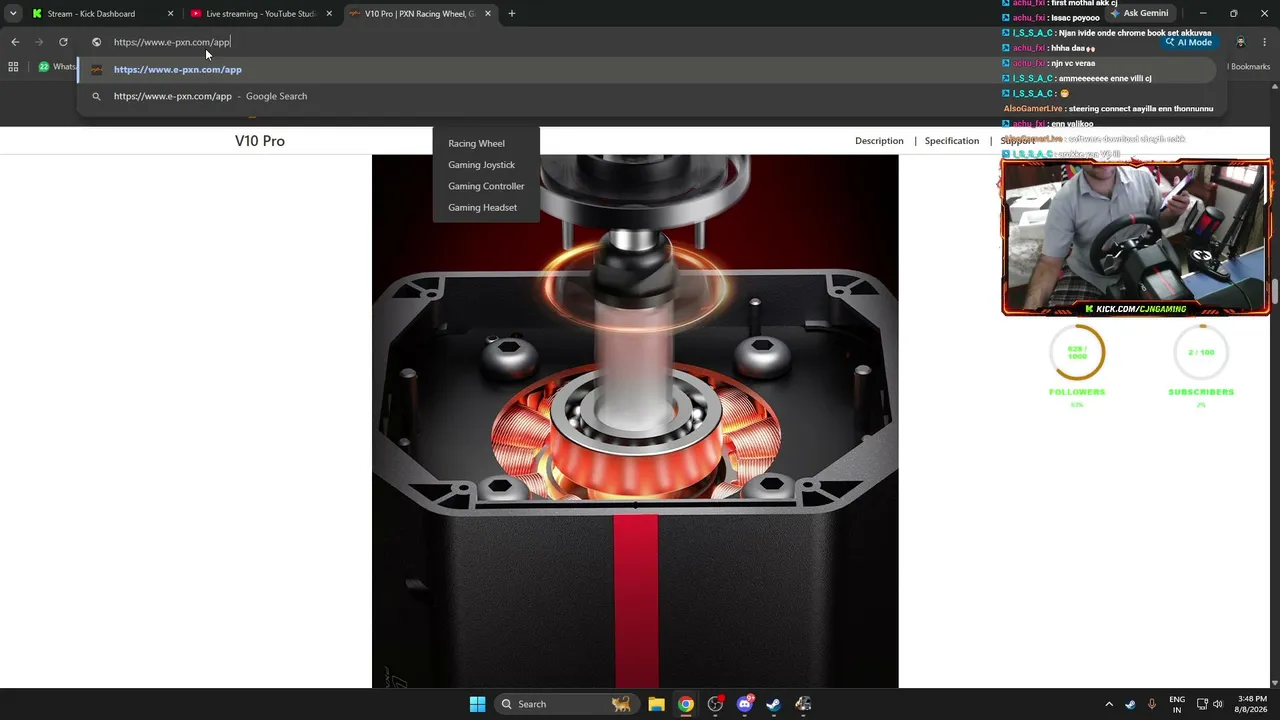
Task: Select Racing Wheel from the product menu
Action: coord(476,143)
